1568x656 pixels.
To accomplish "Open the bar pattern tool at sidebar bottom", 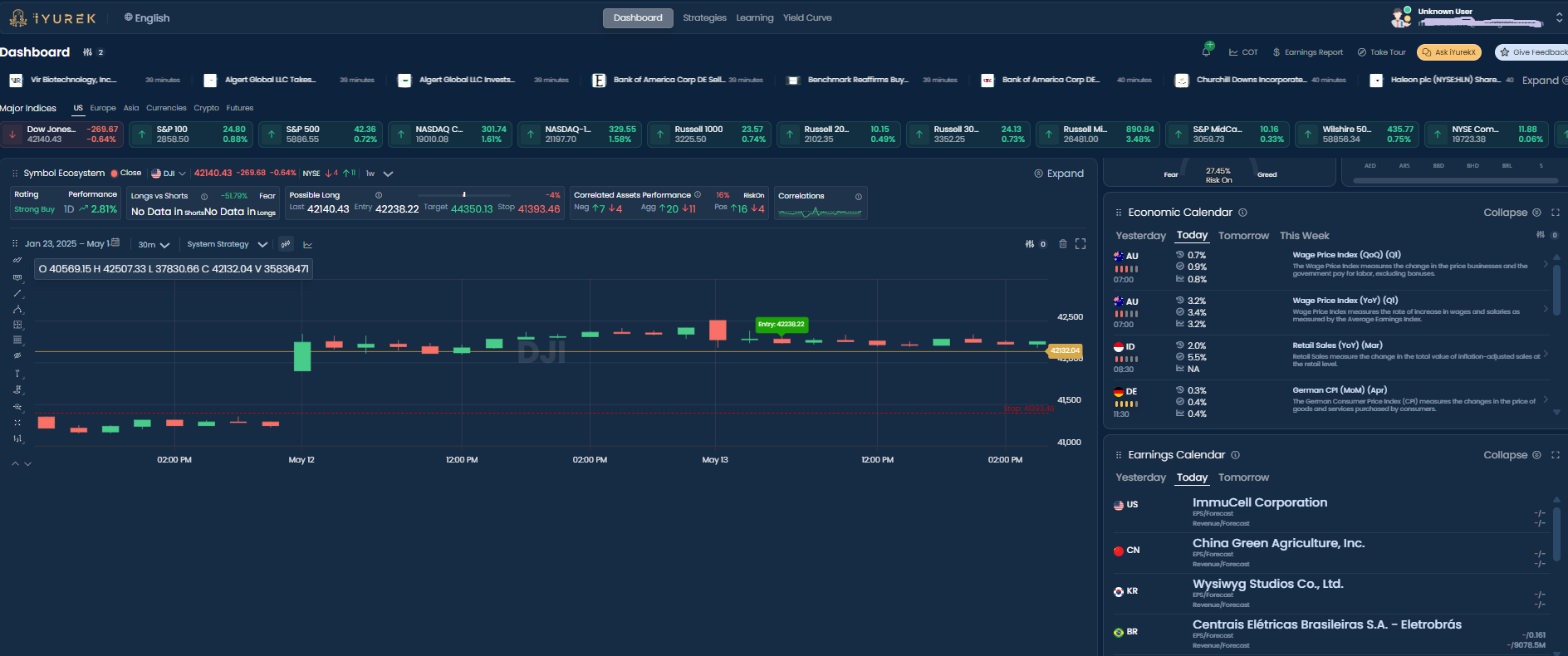I will [x=17, y=438].
